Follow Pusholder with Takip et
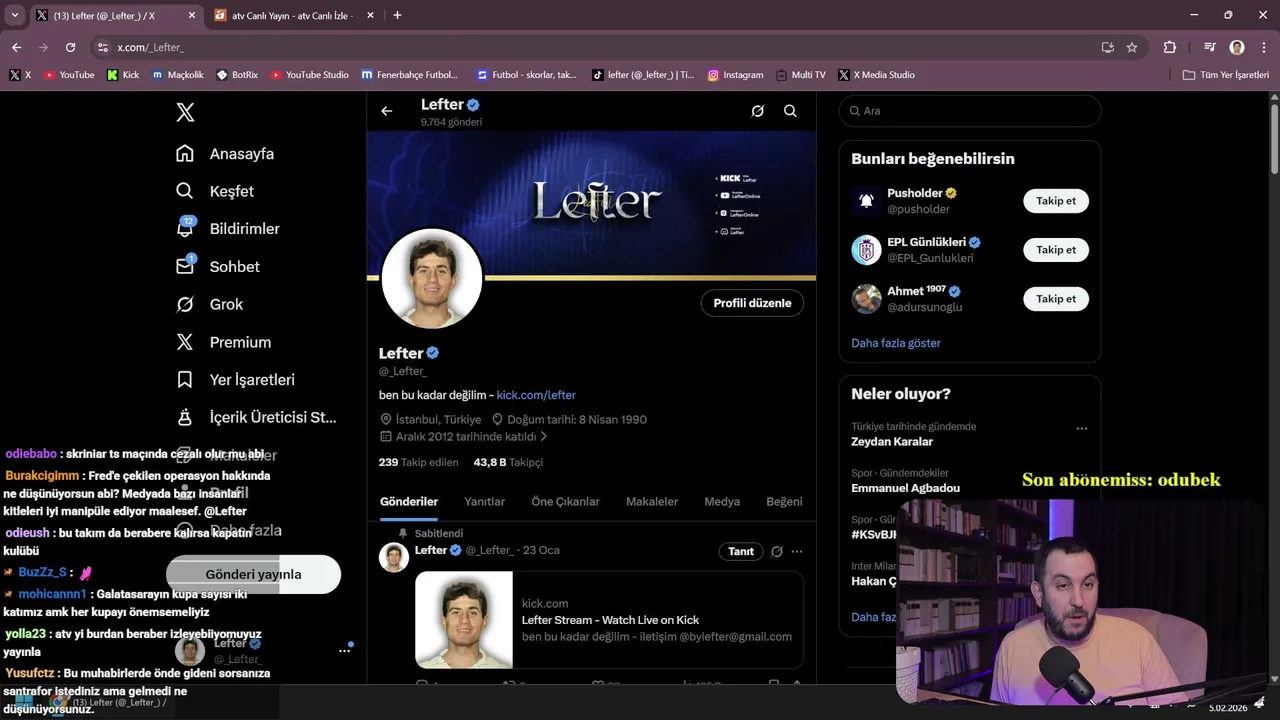The image size is (1280, 720). pyautogui.click(x=1056, y=201)
